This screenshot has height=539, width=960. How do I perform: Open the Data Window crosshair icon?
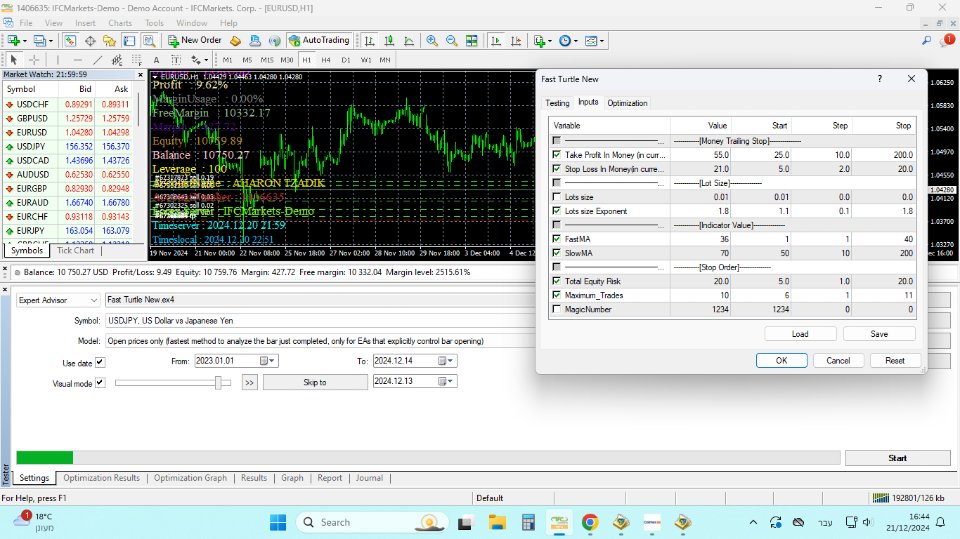pyautogui.click(x=90, y=40)
